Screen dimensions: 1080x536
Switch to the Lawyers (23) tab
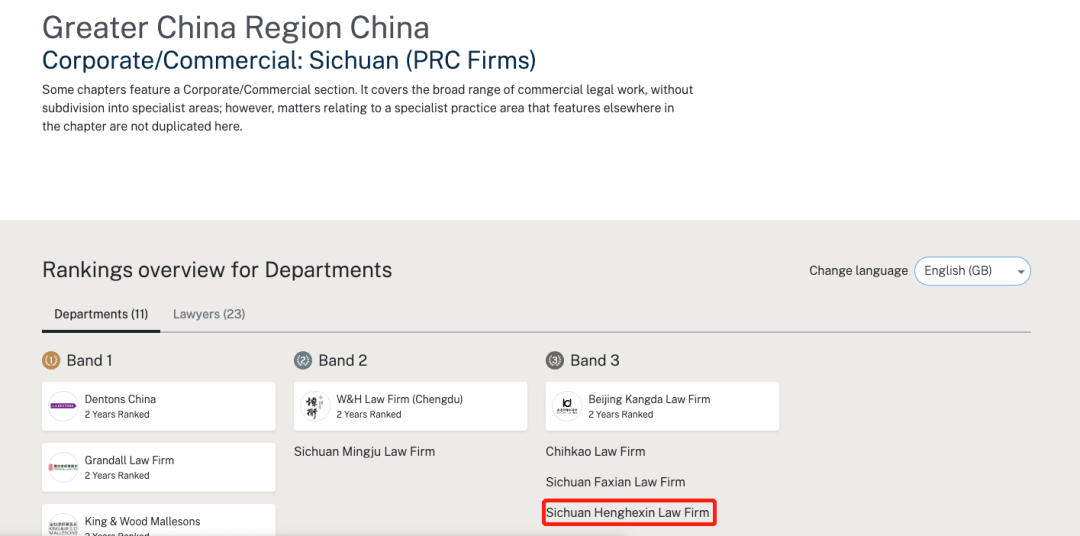pos(209,314)
